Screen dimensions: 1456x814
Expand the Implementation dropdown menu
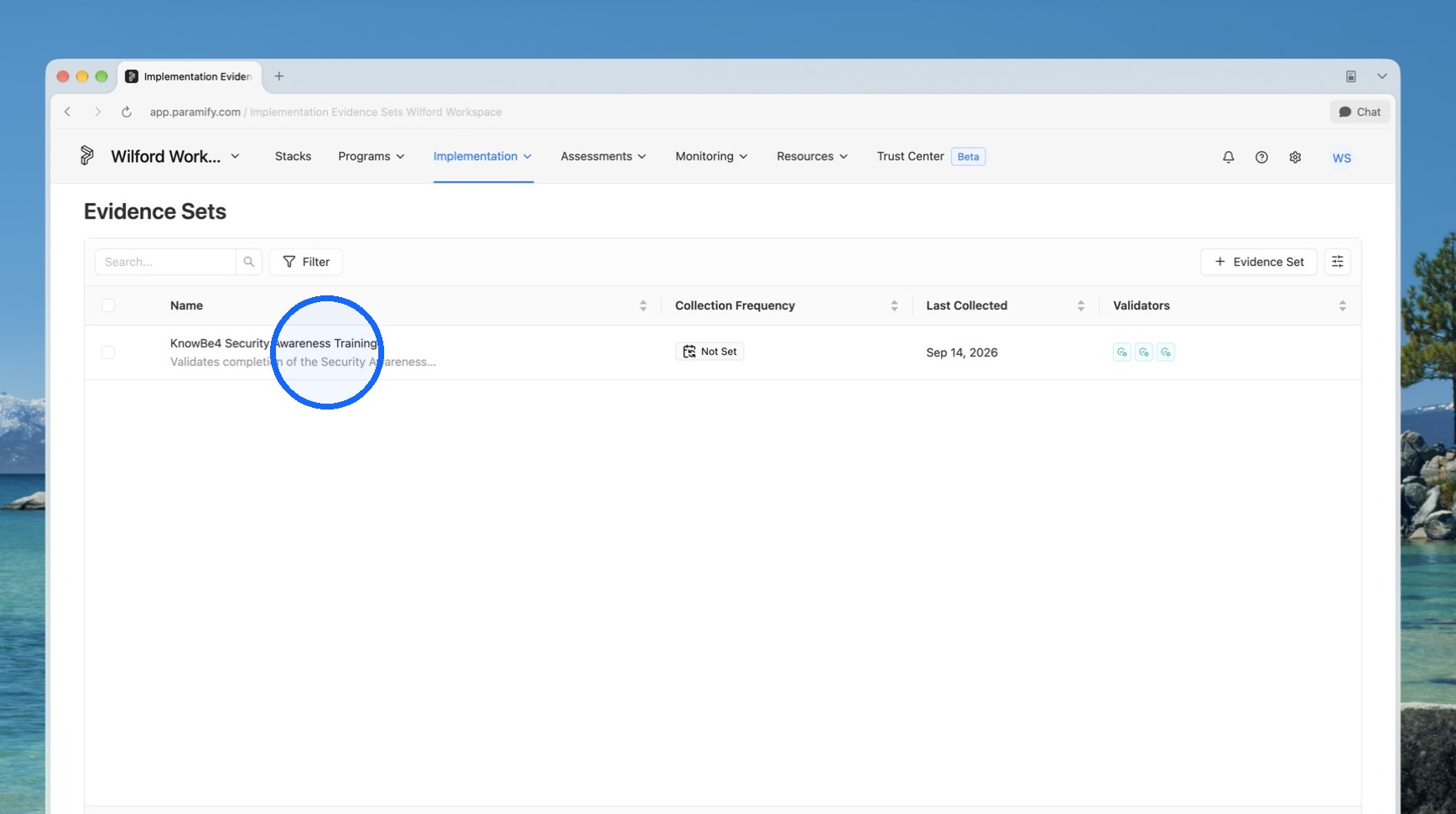tap(483, 156)
